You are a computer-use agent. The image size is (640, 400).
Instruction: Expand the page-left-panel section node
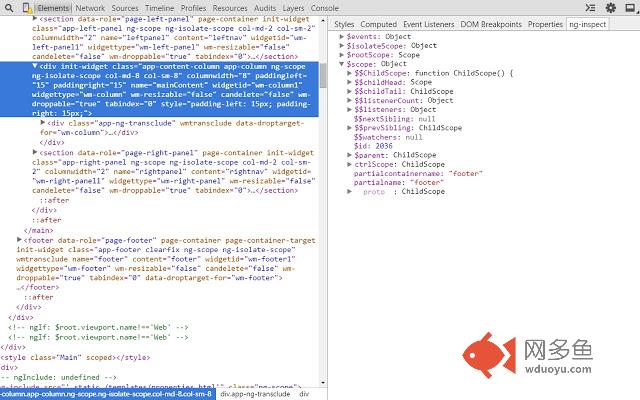click(35, 19)
